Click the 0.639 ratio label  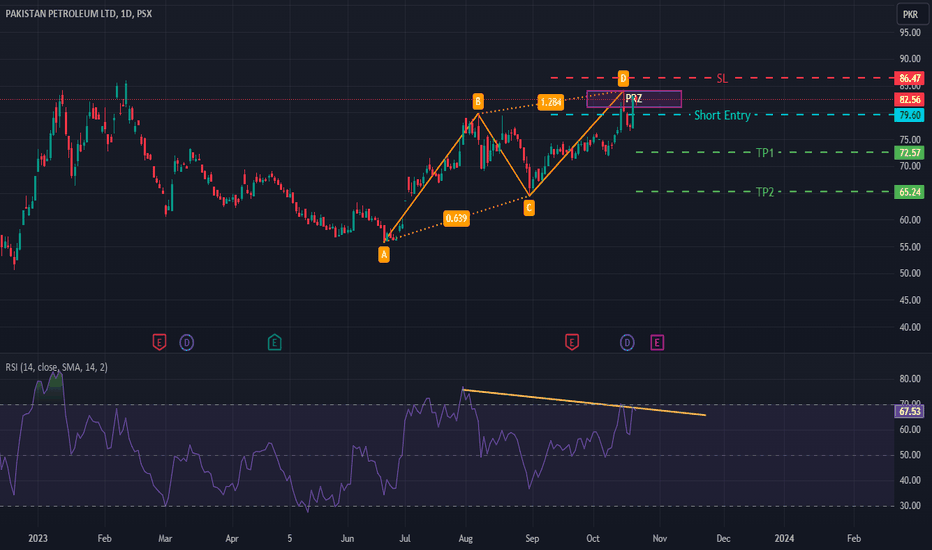pyautogui.click(x=456, y=218)
